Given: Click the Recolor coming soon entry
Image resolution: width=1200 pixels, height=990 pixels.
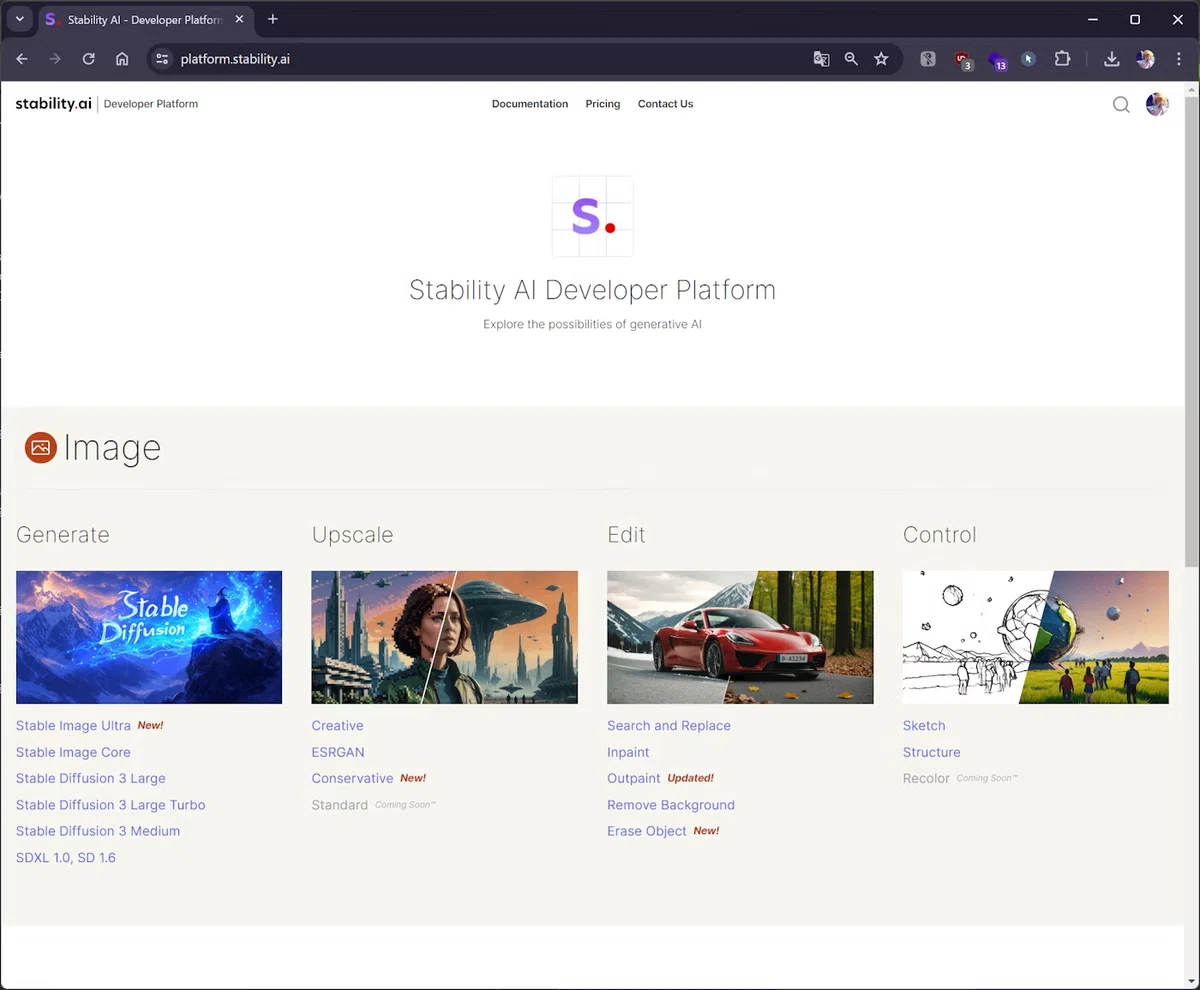Looking at the screenshot, I should [x=926, y=778].
